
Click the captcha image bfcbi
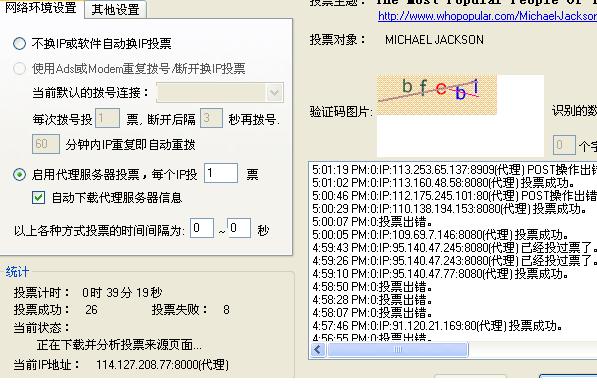tap(437, 95)
